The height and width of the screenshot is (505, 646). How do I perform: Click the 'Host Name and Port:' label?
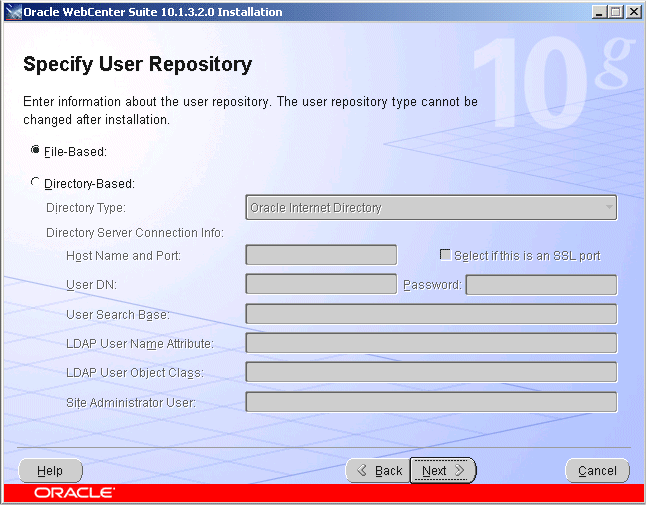click(123, 256)
